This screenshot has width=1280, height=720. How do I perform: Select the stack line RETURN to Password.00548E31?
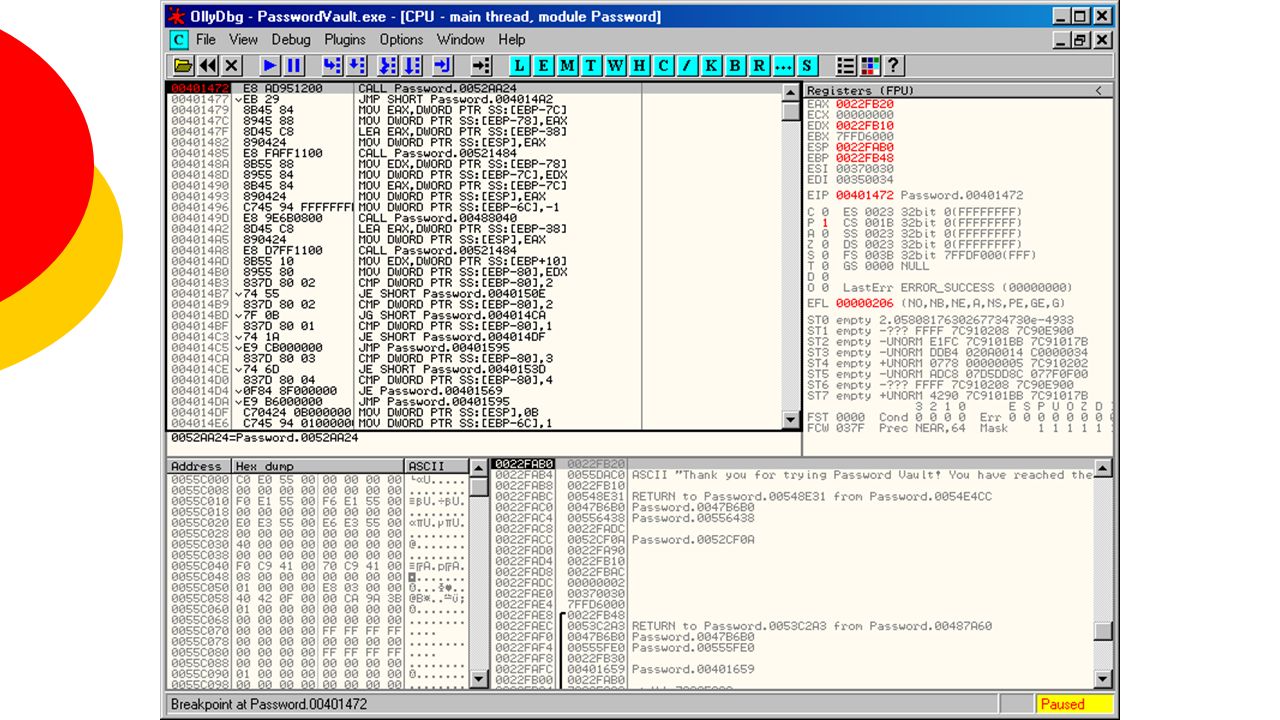click(812, 496)
